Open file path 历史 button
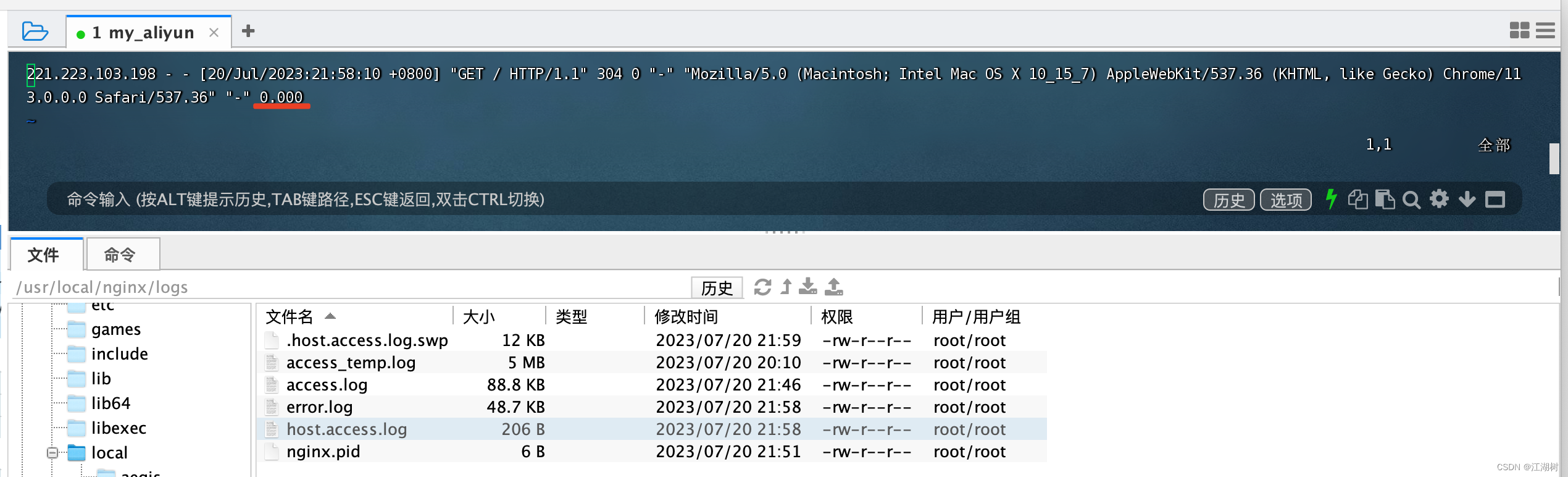This screenshot has width=1568, height=477. pos(717,288)
